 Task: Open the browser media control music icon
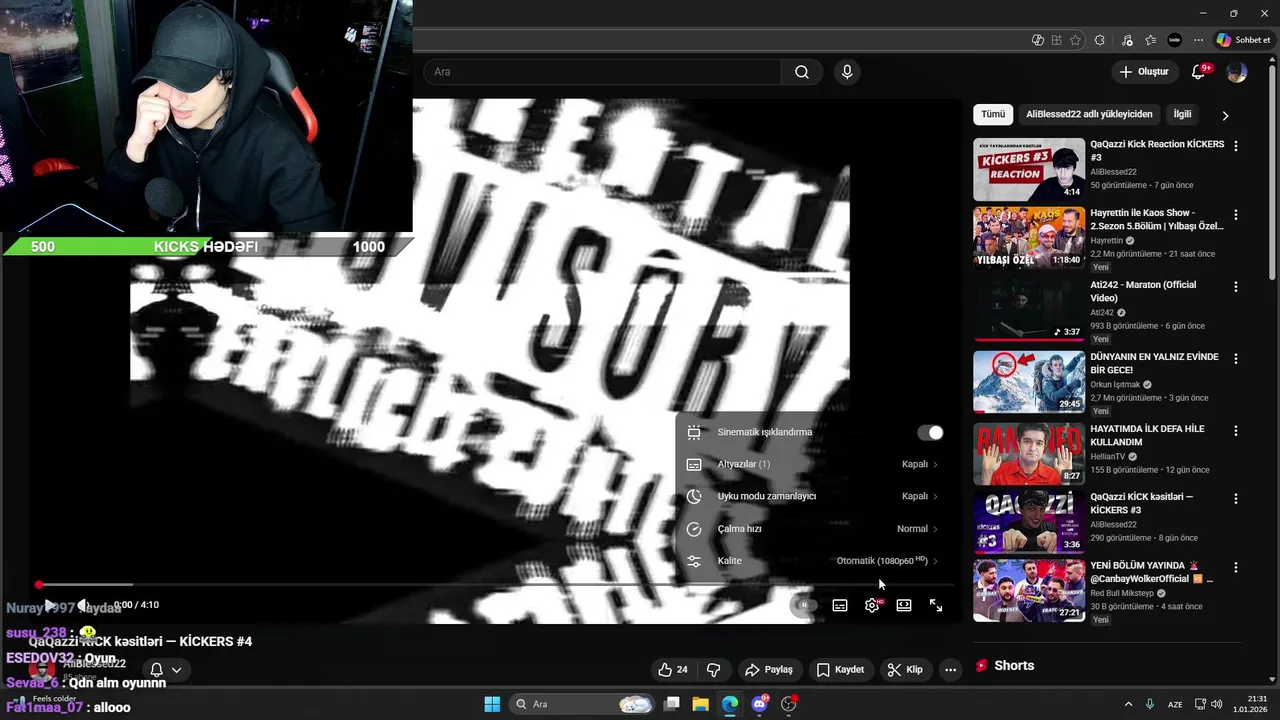1127,40
